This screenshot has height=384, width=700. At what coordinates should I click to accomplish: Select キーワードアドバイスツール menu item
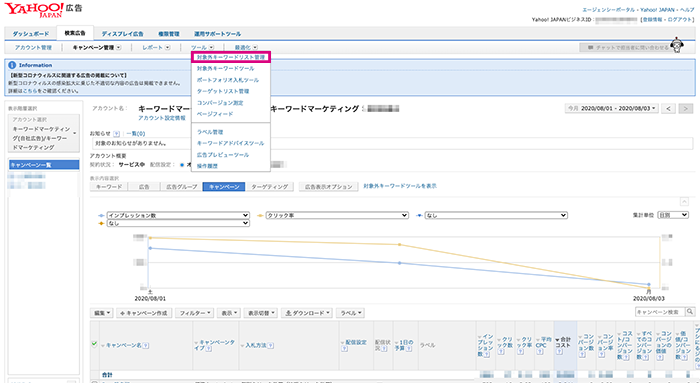230,143
